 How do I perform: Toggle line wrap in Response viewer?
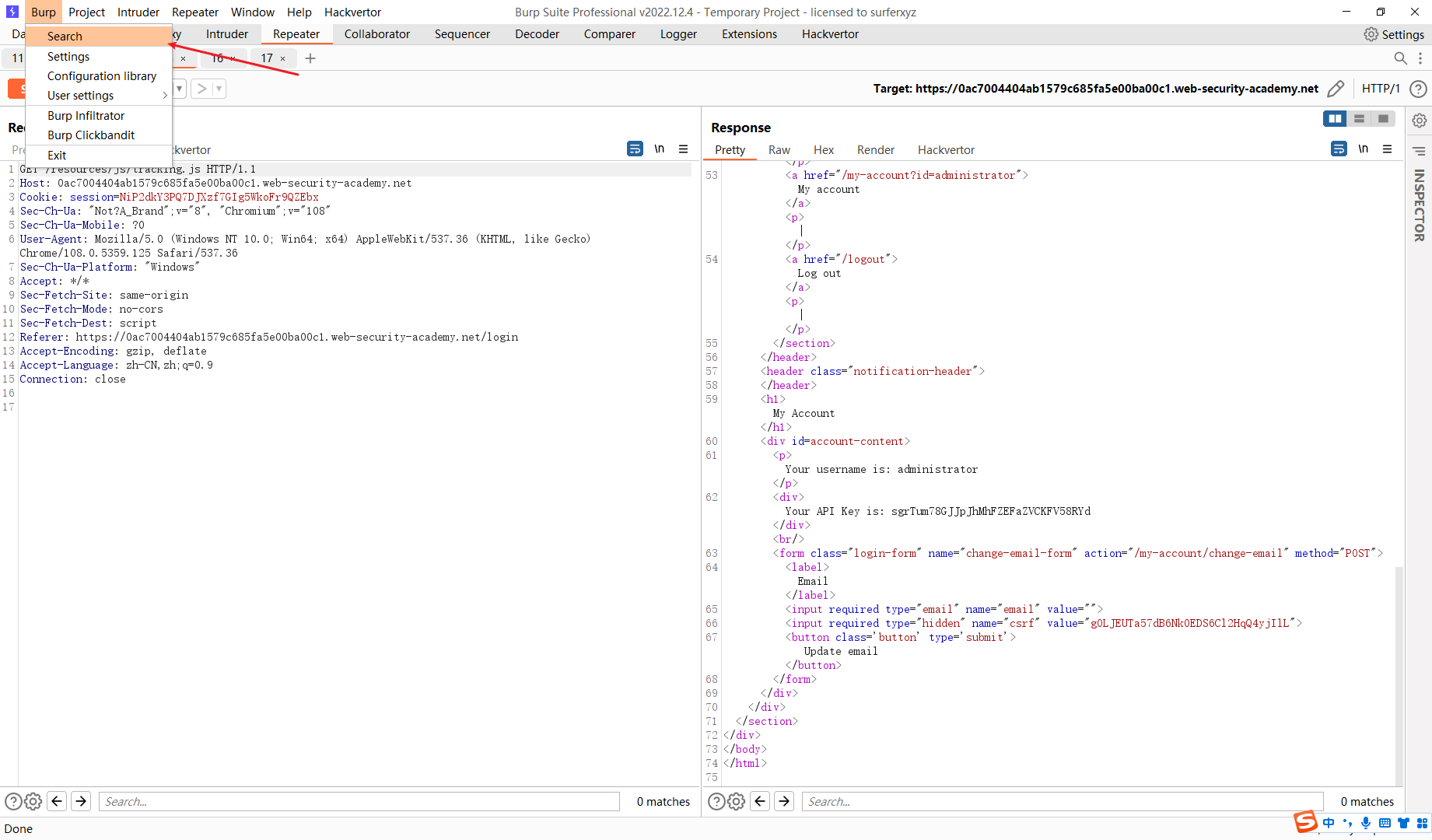tap(1339, 149)
